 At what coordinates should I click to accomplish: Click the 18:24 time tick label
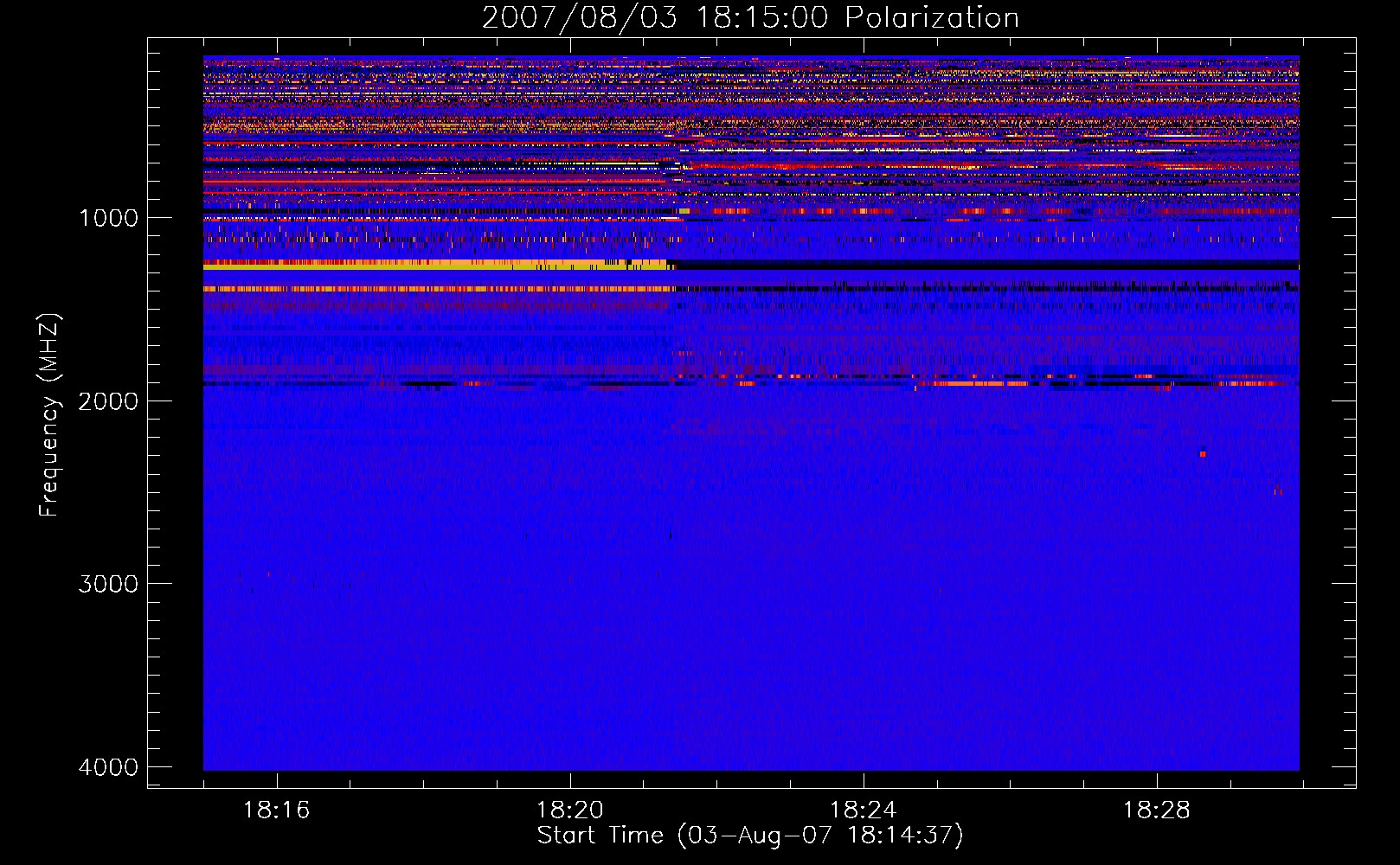863,811
